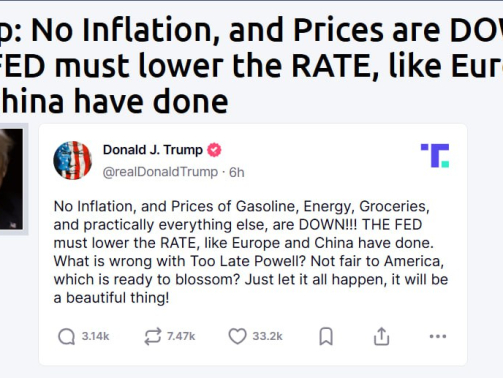The height and width of the screenshot is (378, 503).
Task: Click the 3.14k replies count
Action: (95, 336)
